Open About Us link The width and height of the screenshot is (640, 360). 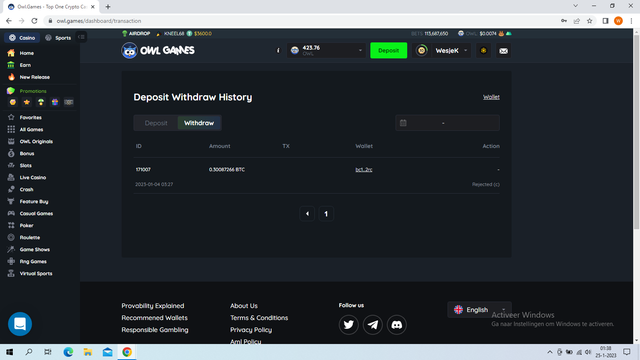[x=244, y=306]
